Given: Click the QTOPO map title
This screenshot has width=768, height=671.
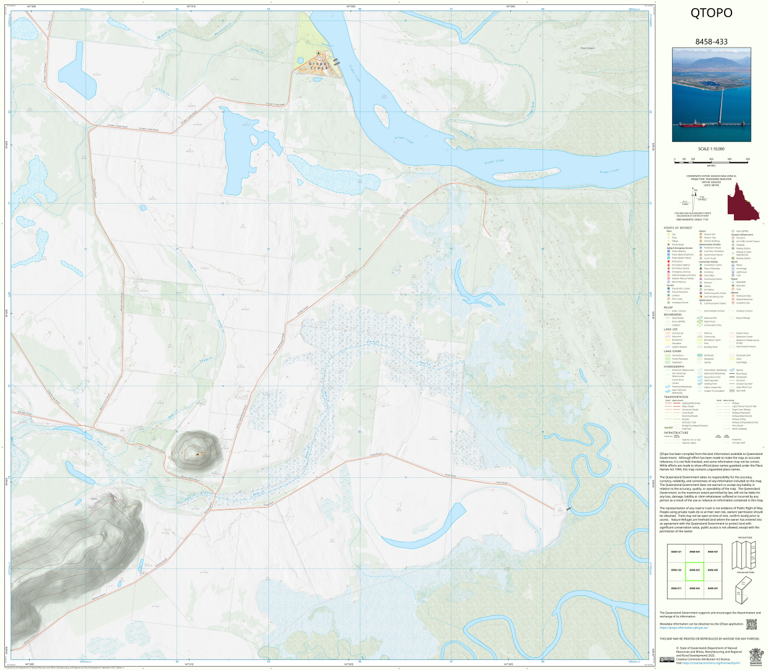Looking at the screenshot, I should tap(711, 13).
